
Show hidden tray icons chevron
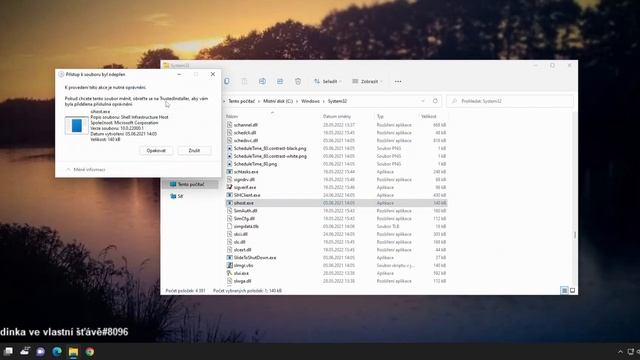[x=620, y=351]
